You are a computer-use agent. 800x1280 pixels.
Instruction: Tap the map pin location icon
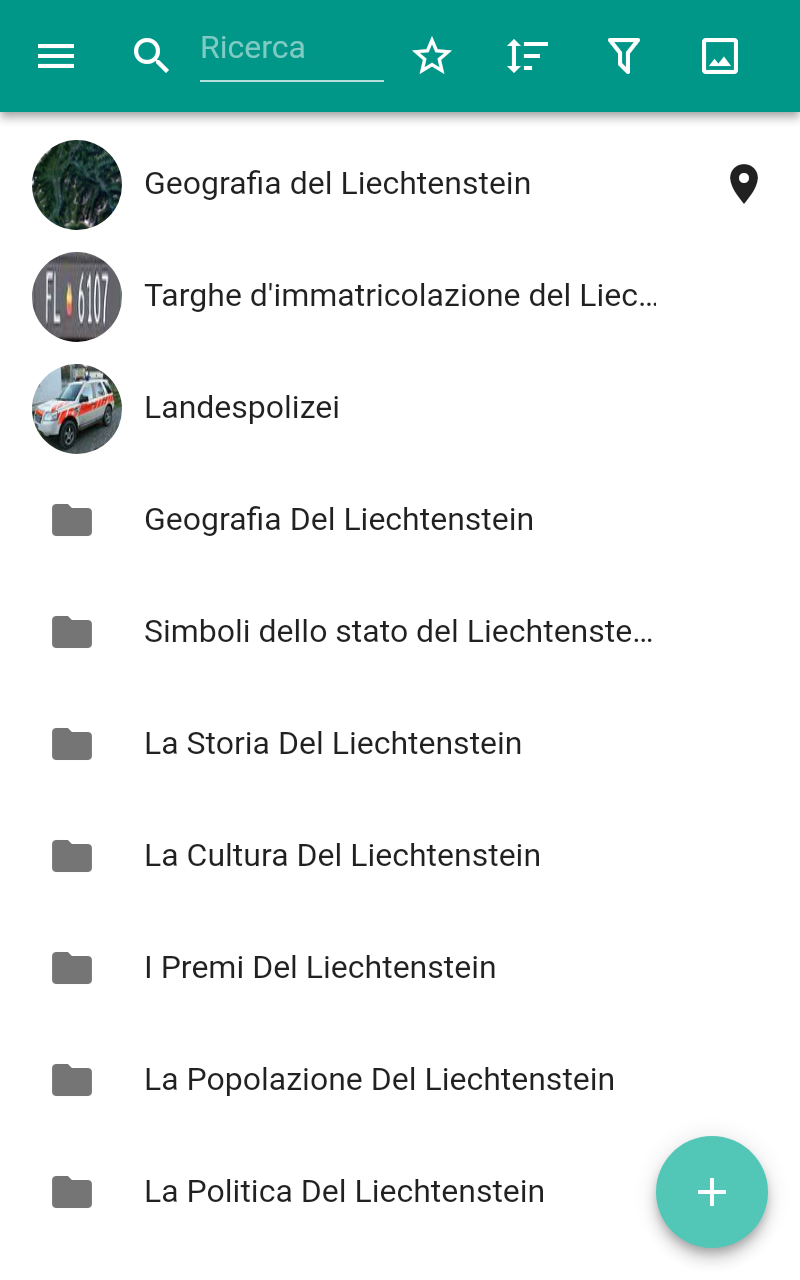click(743, 185)
